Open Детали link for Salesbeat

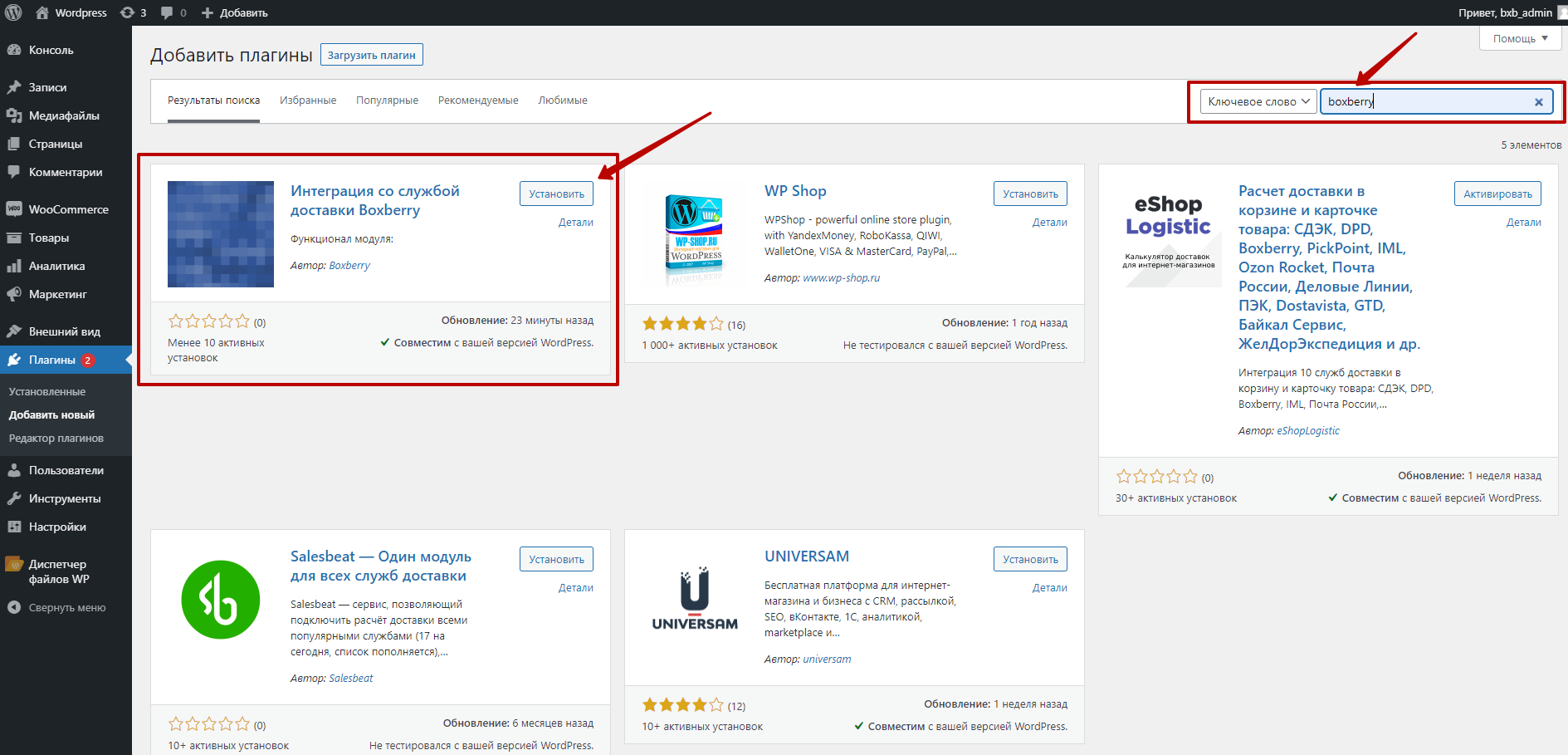pos(576,588)
